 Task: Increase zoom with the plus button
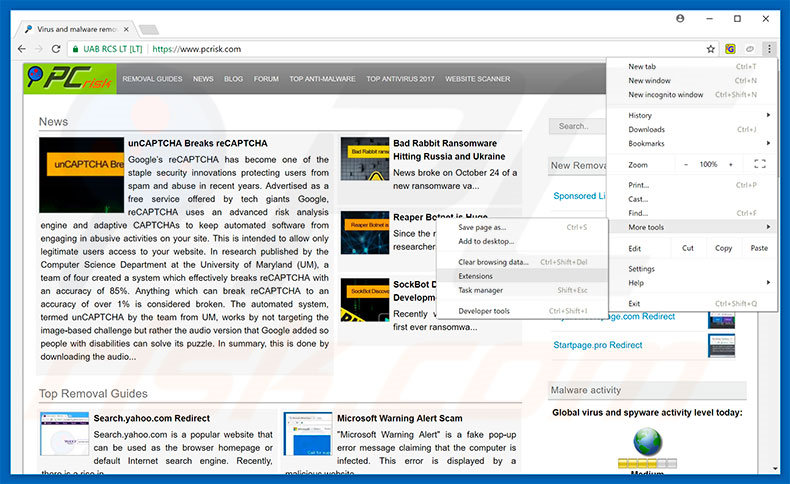tap(731, 164)
